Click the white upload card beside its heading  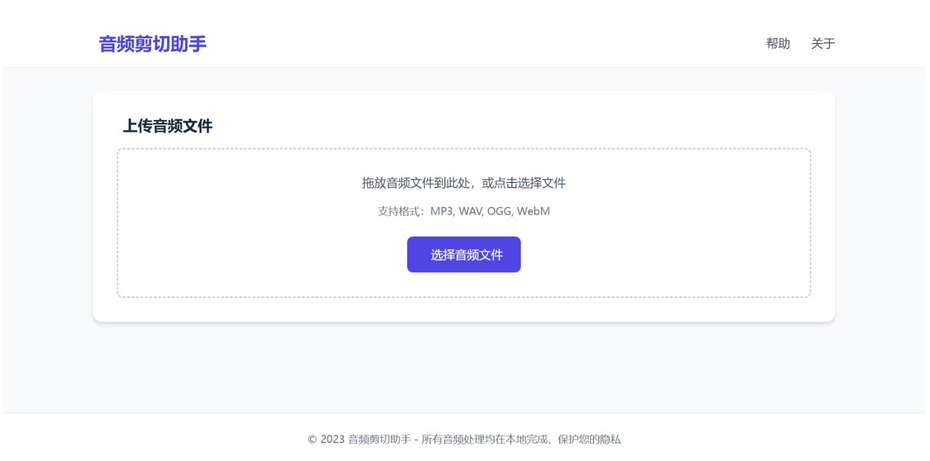click(x=500, y=125)
